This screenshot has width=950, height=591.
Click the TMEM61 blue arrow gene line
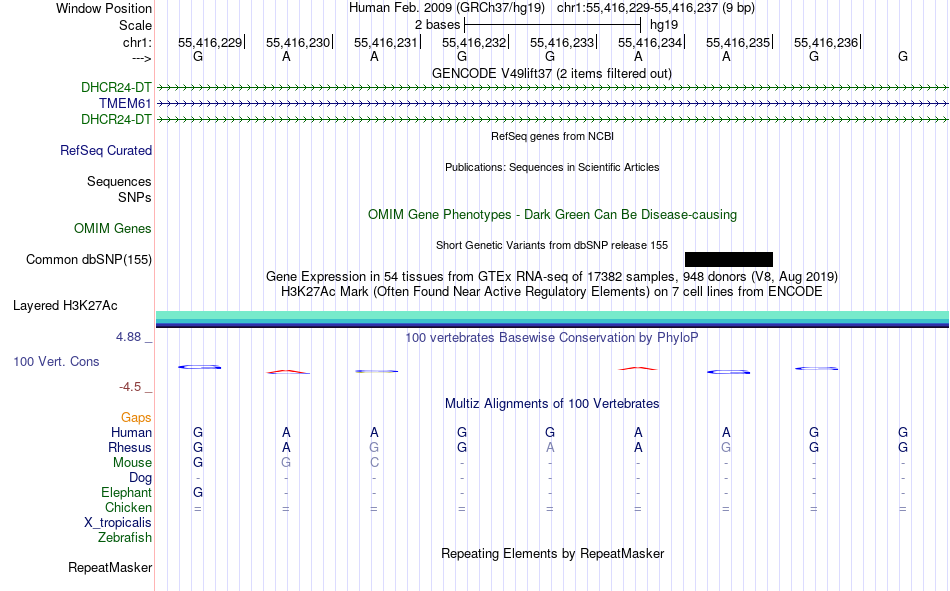tap(553, 104)
